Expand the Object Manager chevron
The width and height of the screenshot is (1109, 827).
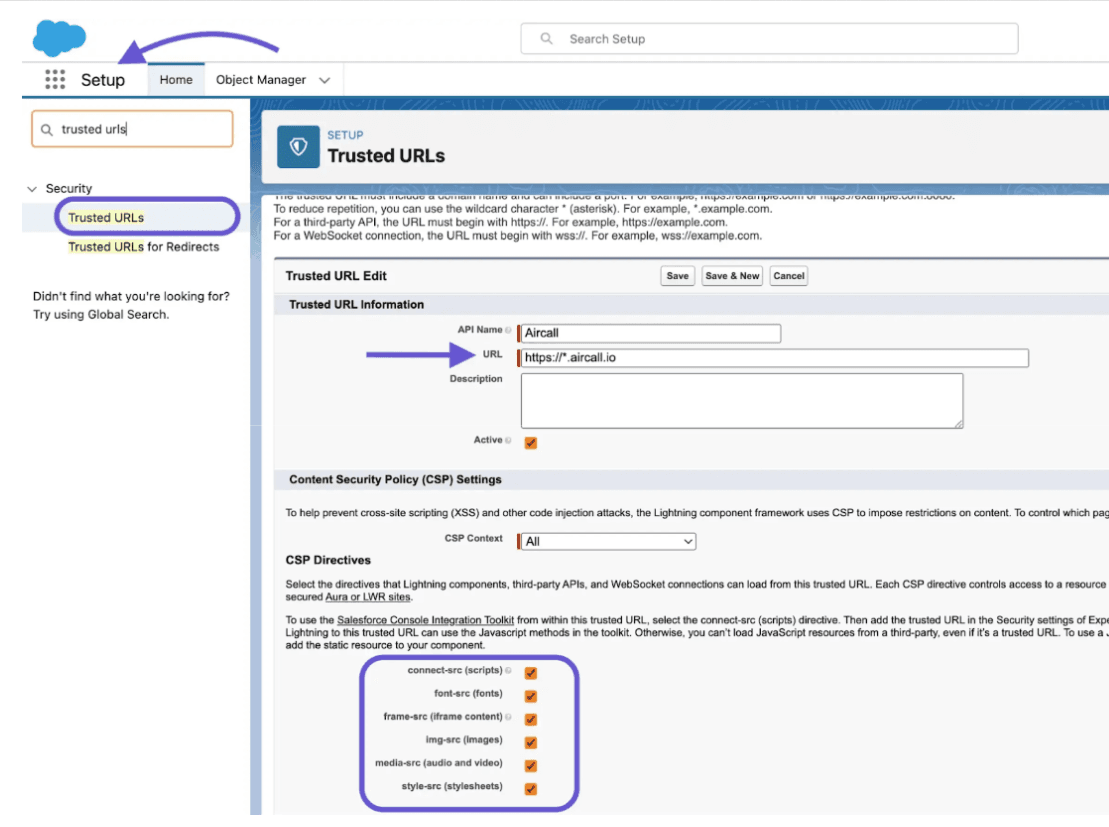tap(323, 79)
